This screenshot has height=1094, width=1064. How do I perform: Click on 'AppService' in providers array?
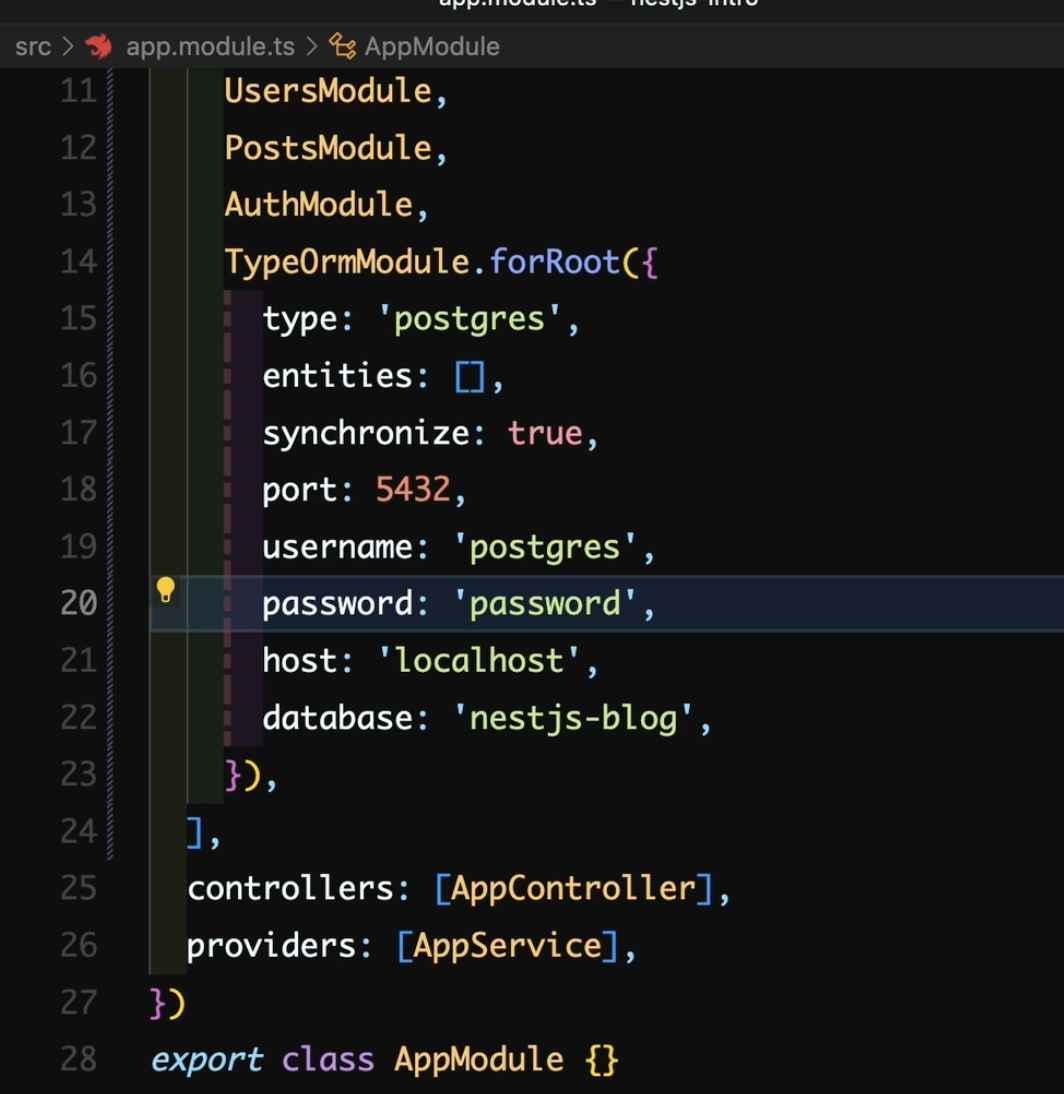[x=507, y=947]
